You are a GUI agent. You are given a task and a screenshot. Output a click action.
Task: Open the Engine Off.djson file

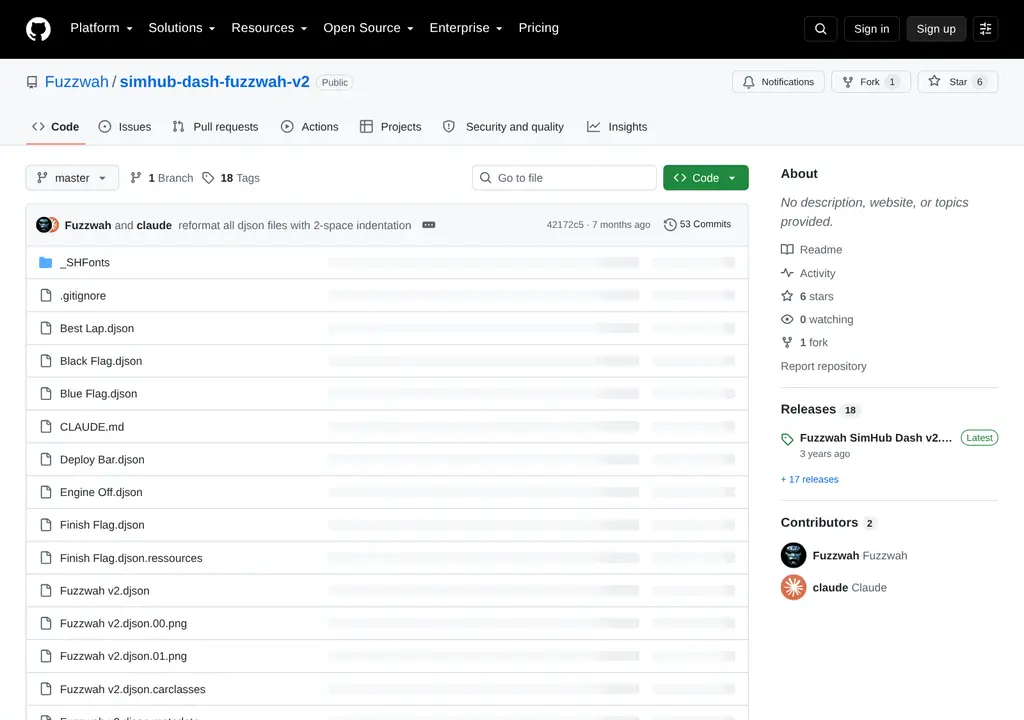(101, 492)
